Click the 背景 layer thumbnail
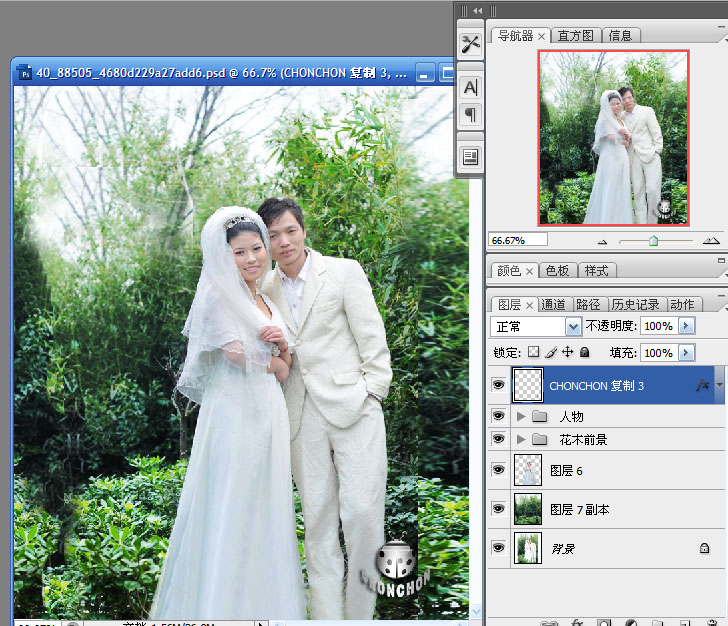 [528, 548]
